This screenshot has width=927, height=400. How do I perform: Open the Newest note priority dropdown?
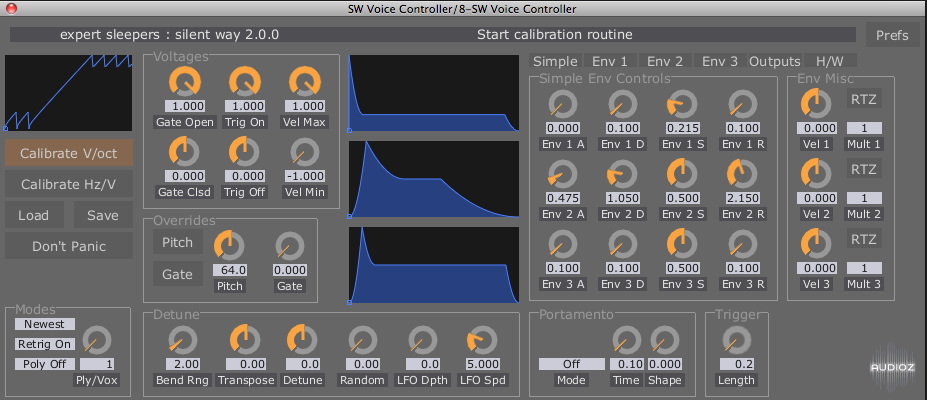44,324
